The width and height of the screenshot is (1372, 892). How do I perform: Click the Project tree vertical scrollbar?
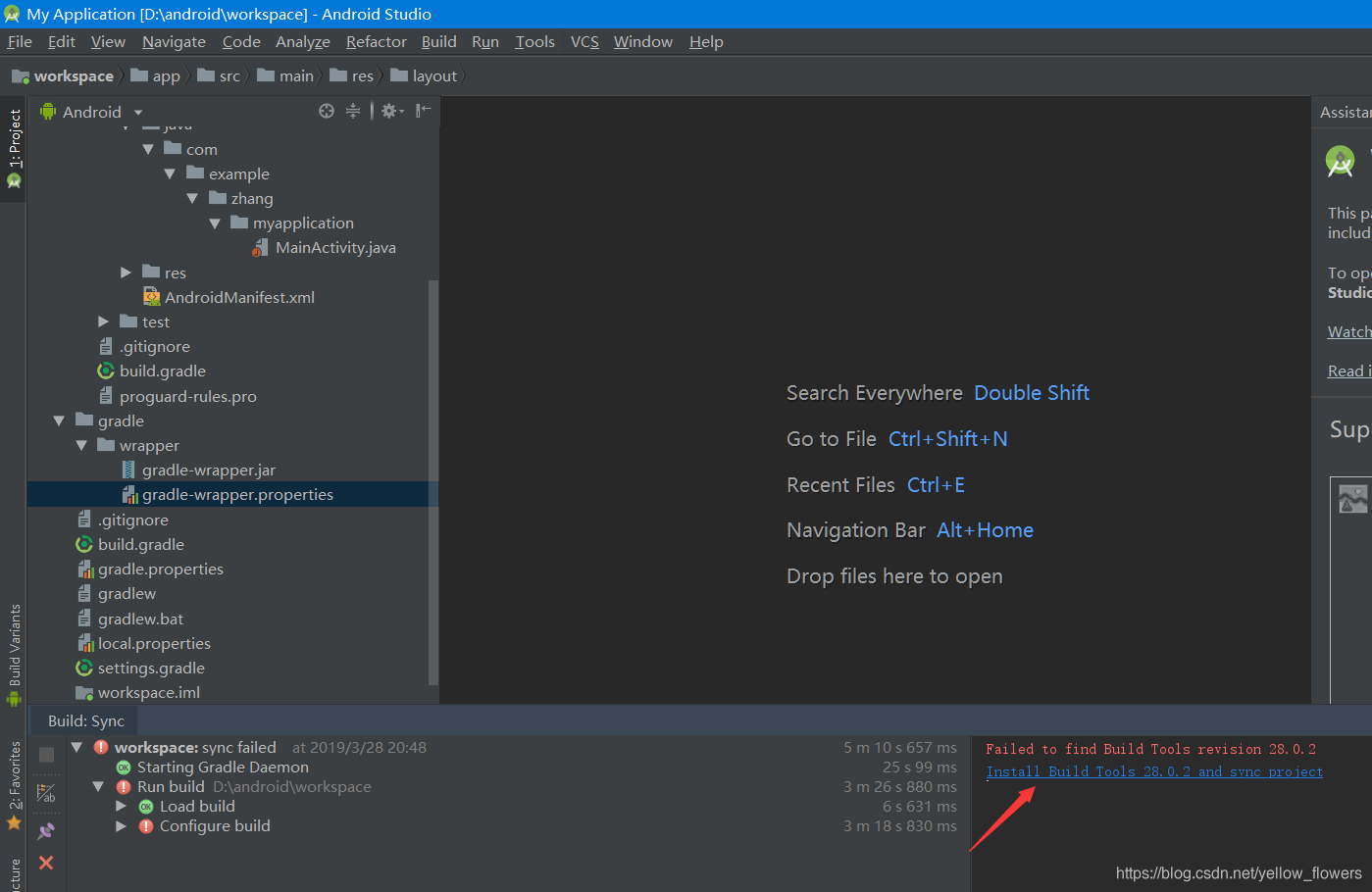click(433, 482)
